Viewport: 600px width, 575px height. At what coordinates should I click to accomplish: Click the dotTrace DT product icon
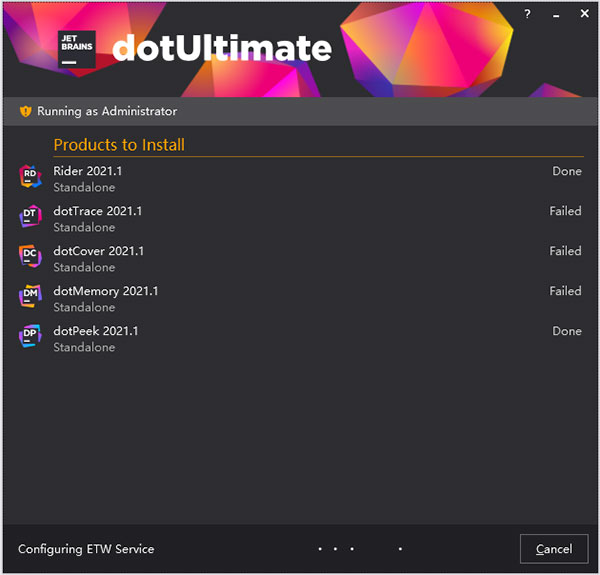tap(30, 216)
